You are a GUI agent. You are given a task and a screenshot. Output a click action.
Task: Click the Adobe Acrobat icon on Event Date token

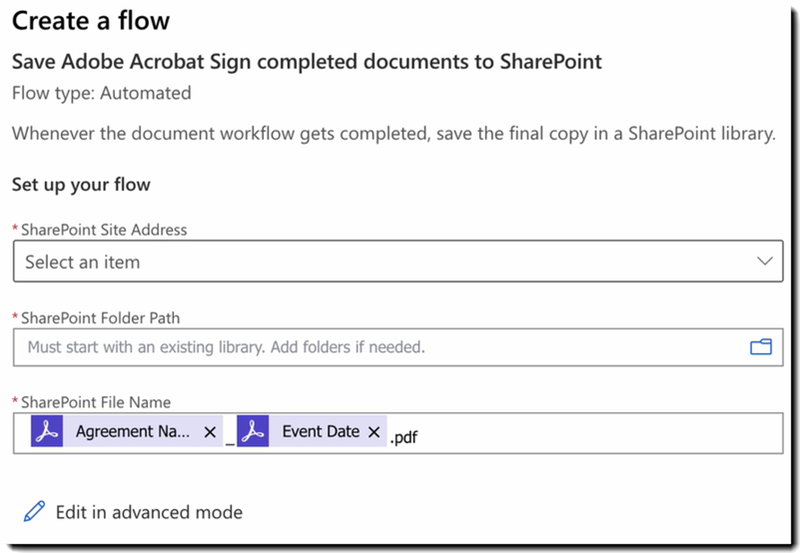click(x=253, y=432)
